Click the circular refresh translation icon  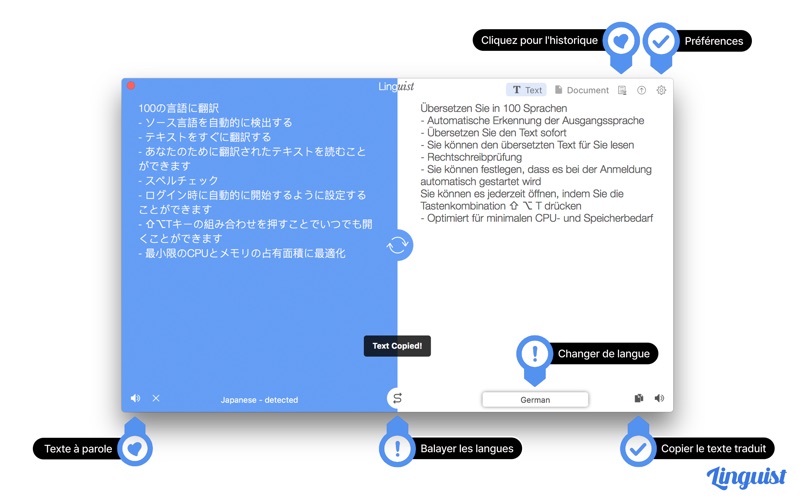(x=397, y=245)
